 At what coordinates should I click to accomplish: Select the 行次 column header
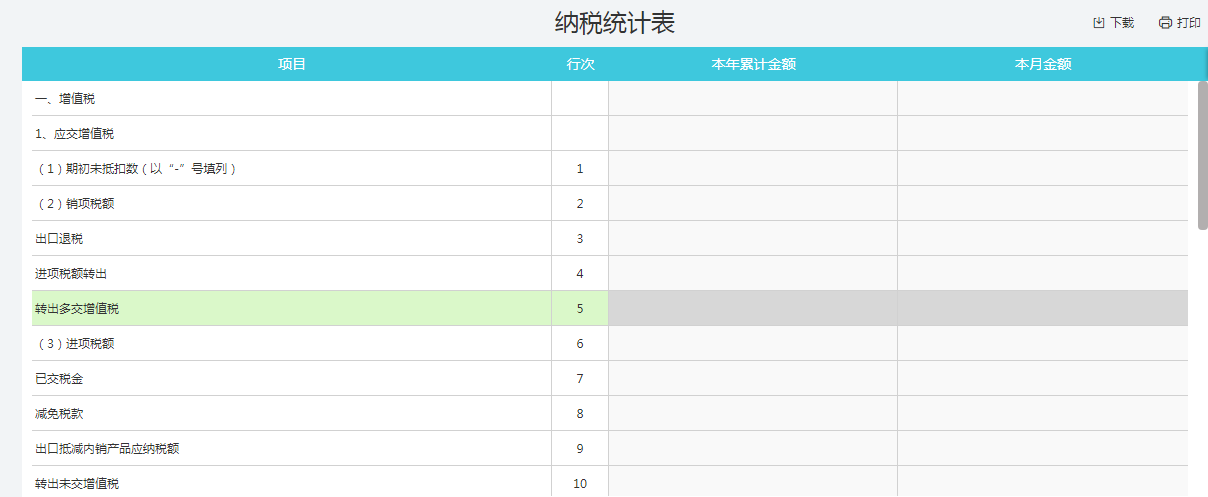[x=580, y=64]
